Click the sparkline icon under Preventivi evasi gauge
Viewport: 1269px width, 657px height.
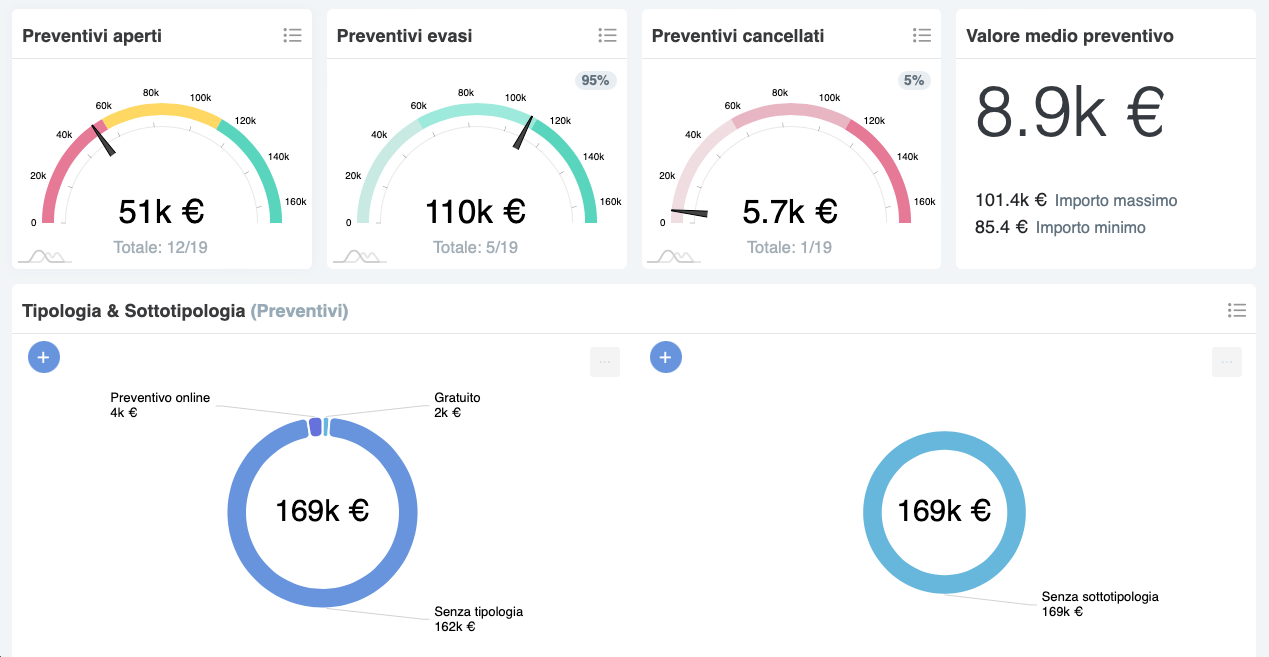coord(359,253)
